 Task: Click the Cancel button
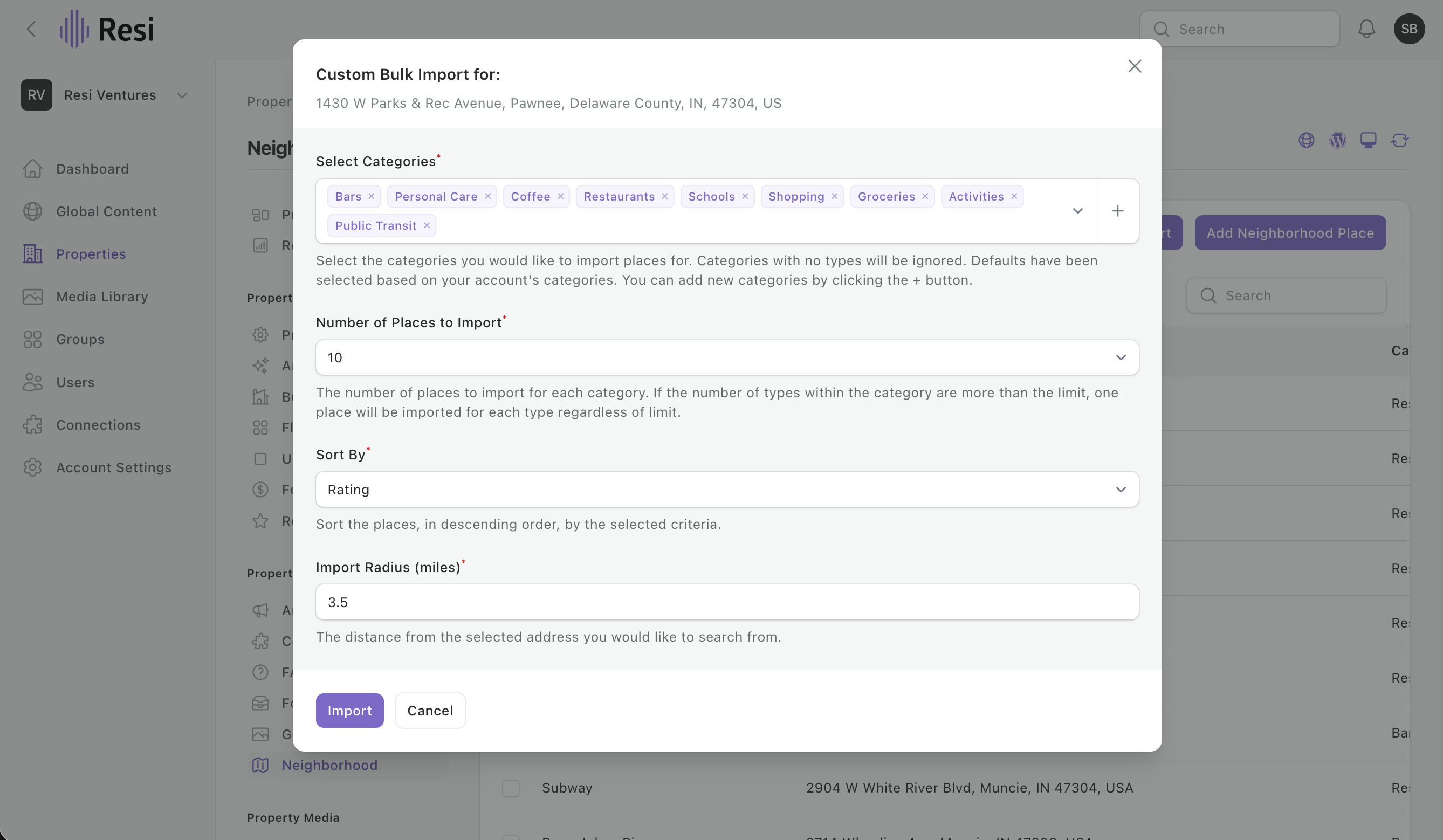[x=430, y=711]
